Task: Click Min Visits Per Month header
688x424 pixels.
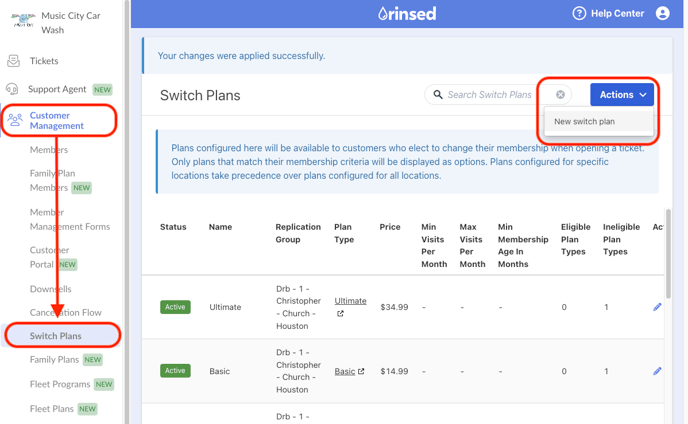Action: 434,245
